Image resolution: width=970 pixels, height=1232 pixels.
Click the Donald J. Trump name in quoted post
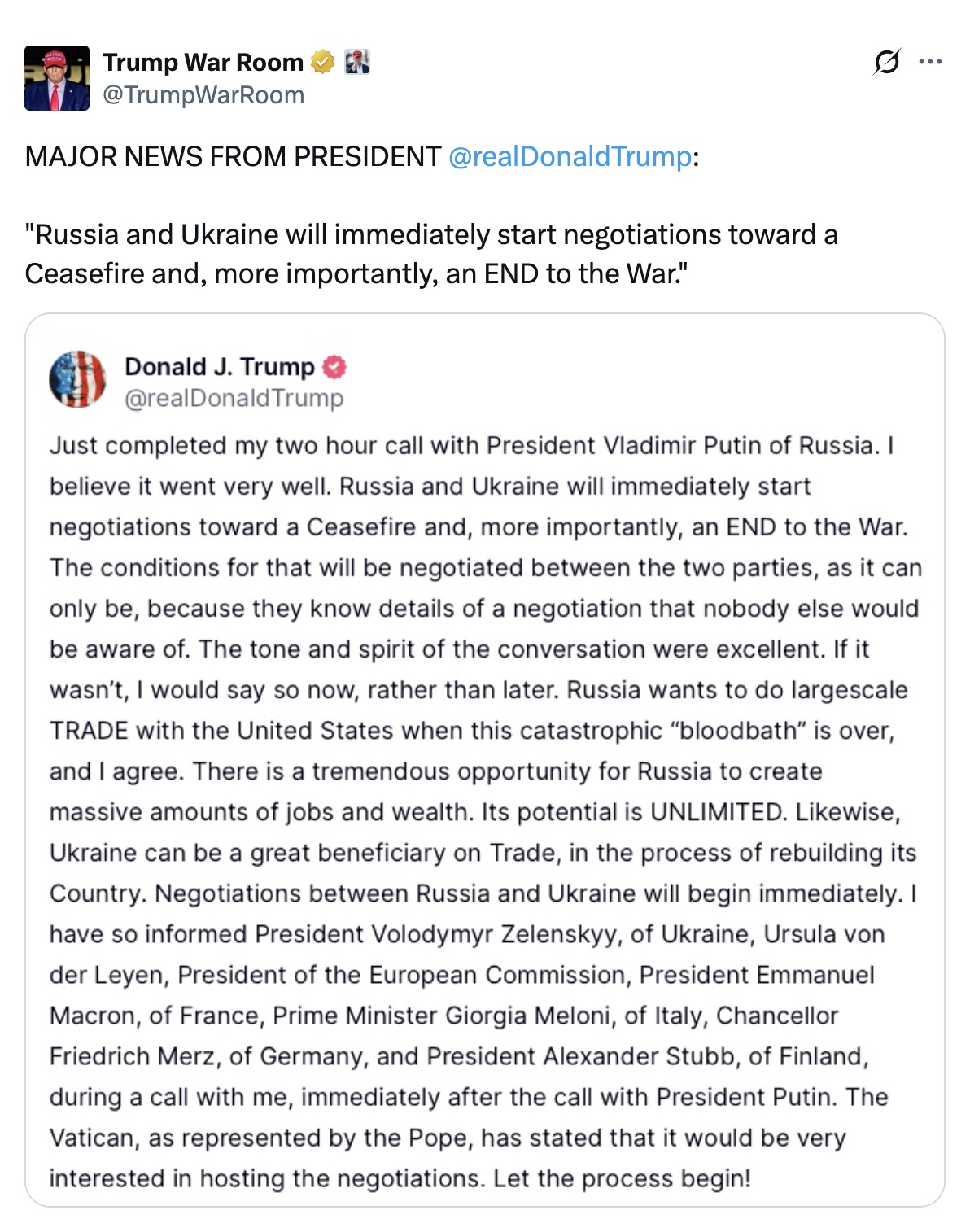coord(220,366)
